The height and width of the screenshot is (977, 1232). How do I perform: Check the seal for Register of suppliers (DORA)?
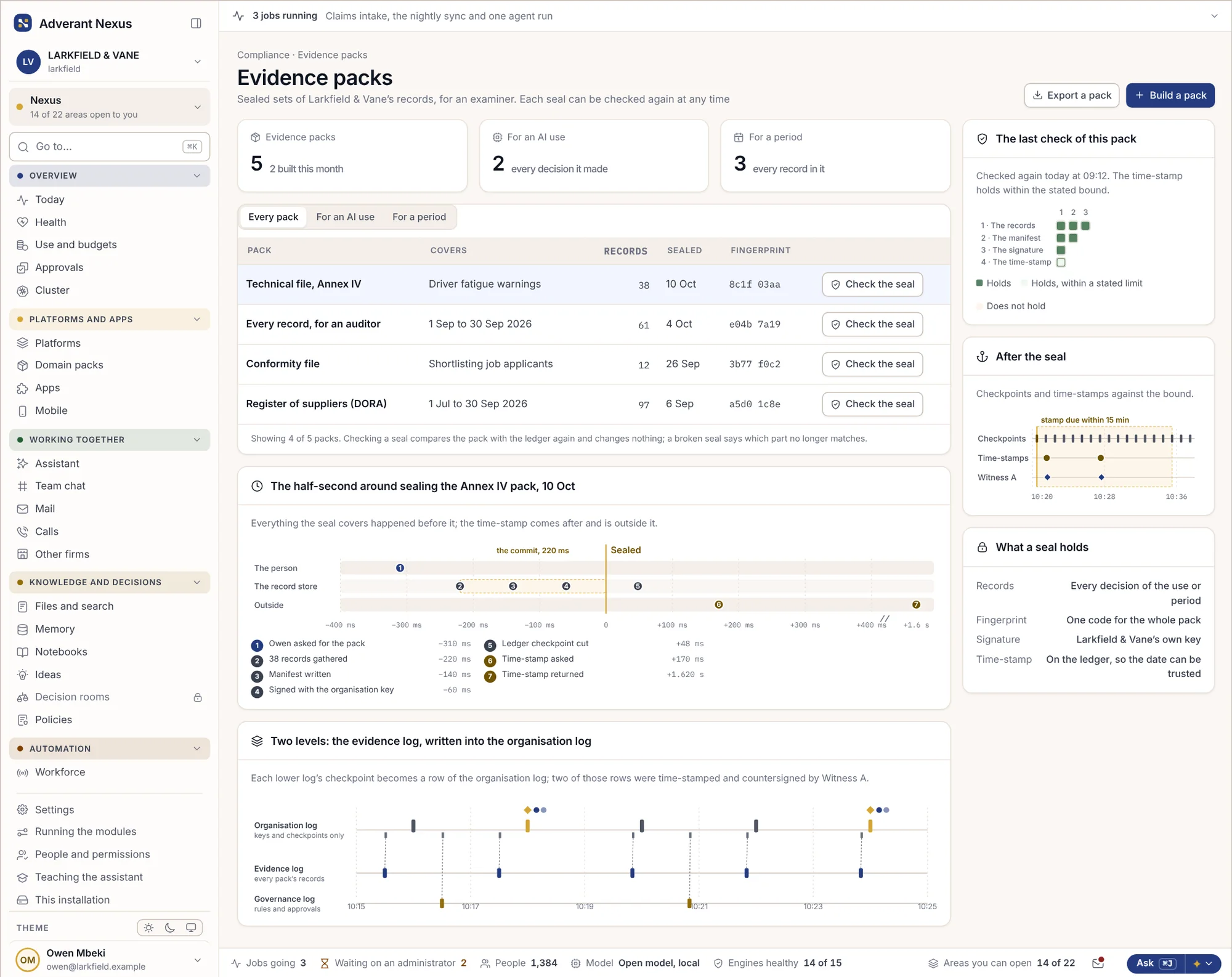click(x=872, y=404)
